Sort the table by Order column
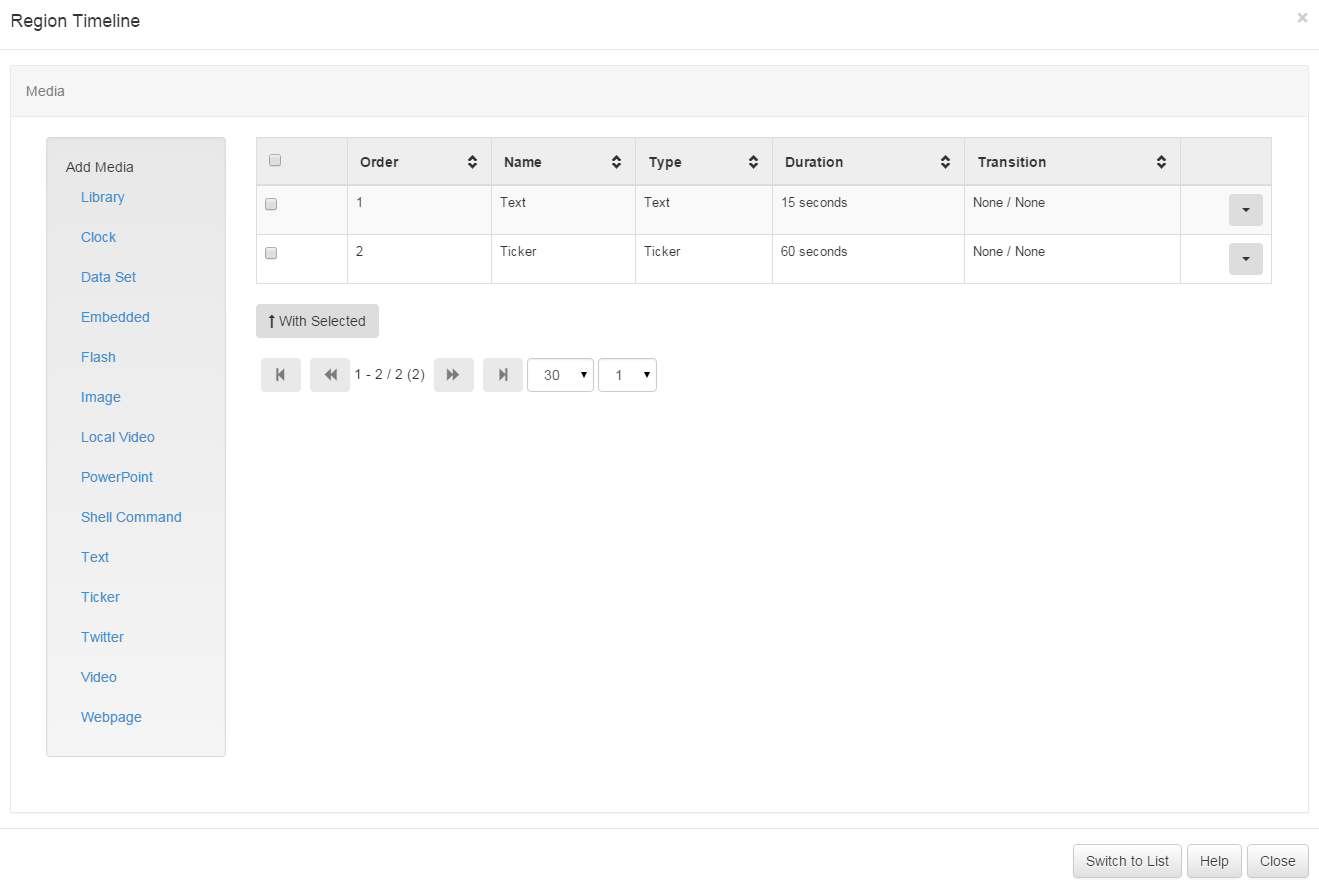The height and width of the screenshot is (887, 1319). [x=419, y=162]
